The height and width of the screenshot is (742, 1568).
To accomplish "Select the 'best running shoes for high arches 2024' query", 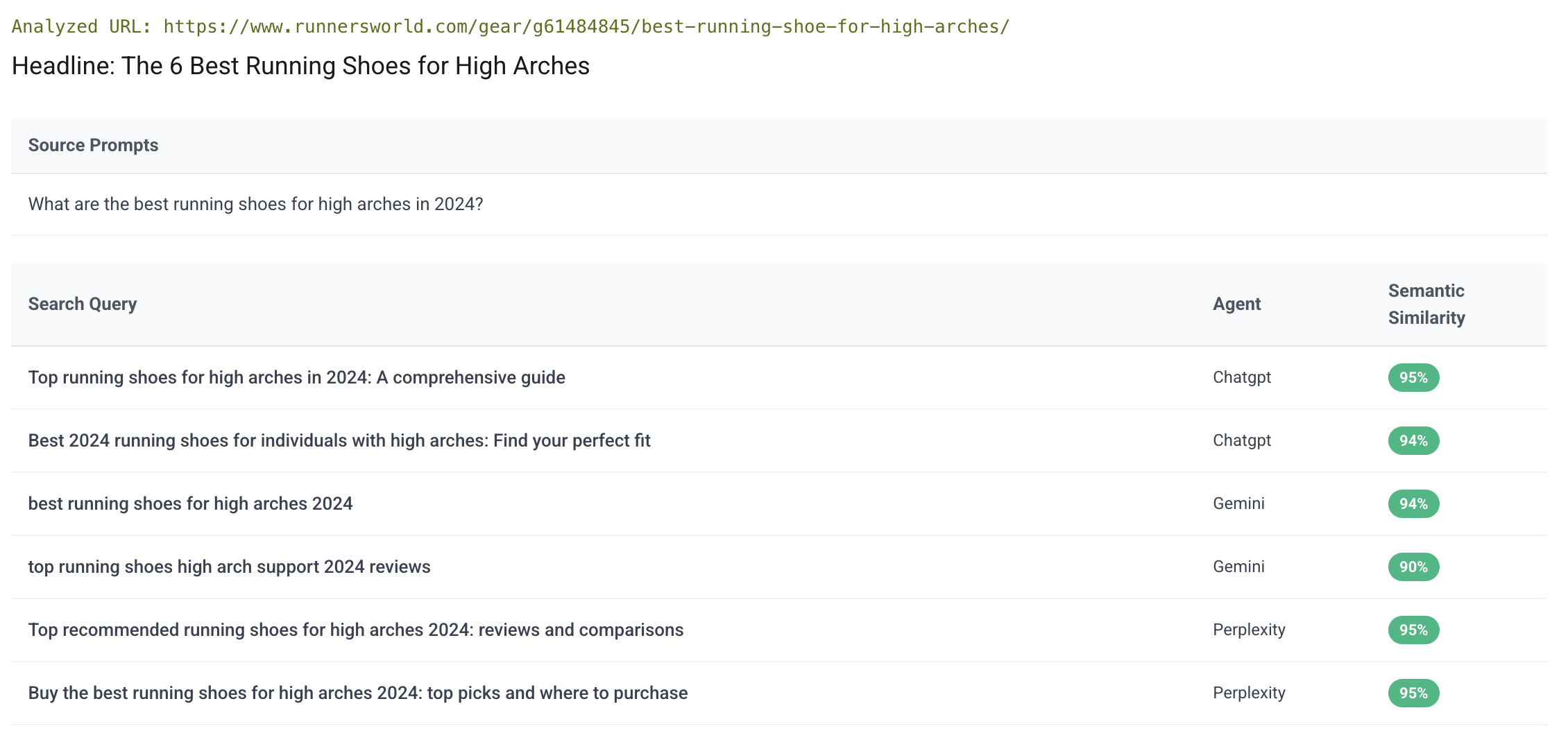I will click(190, 503).
